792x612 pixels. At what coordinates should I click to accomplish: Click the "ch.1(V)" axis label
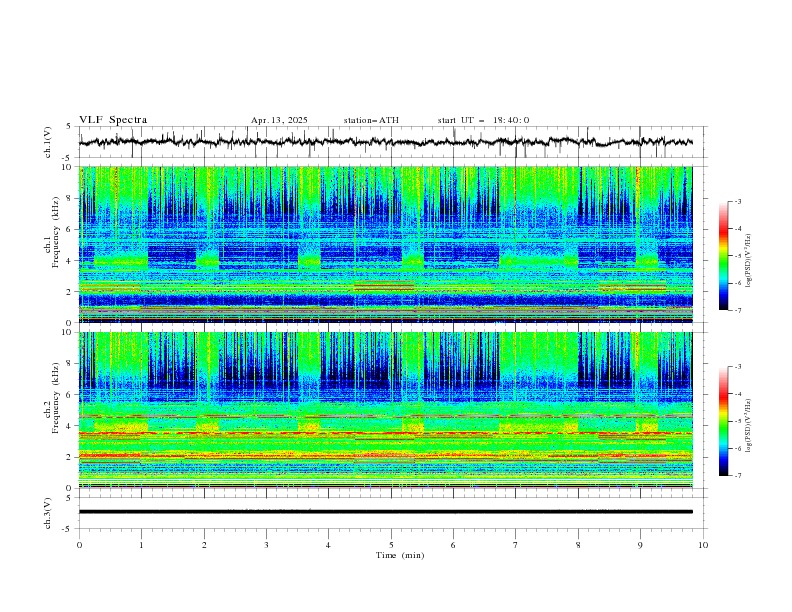(x=48, y=142)
